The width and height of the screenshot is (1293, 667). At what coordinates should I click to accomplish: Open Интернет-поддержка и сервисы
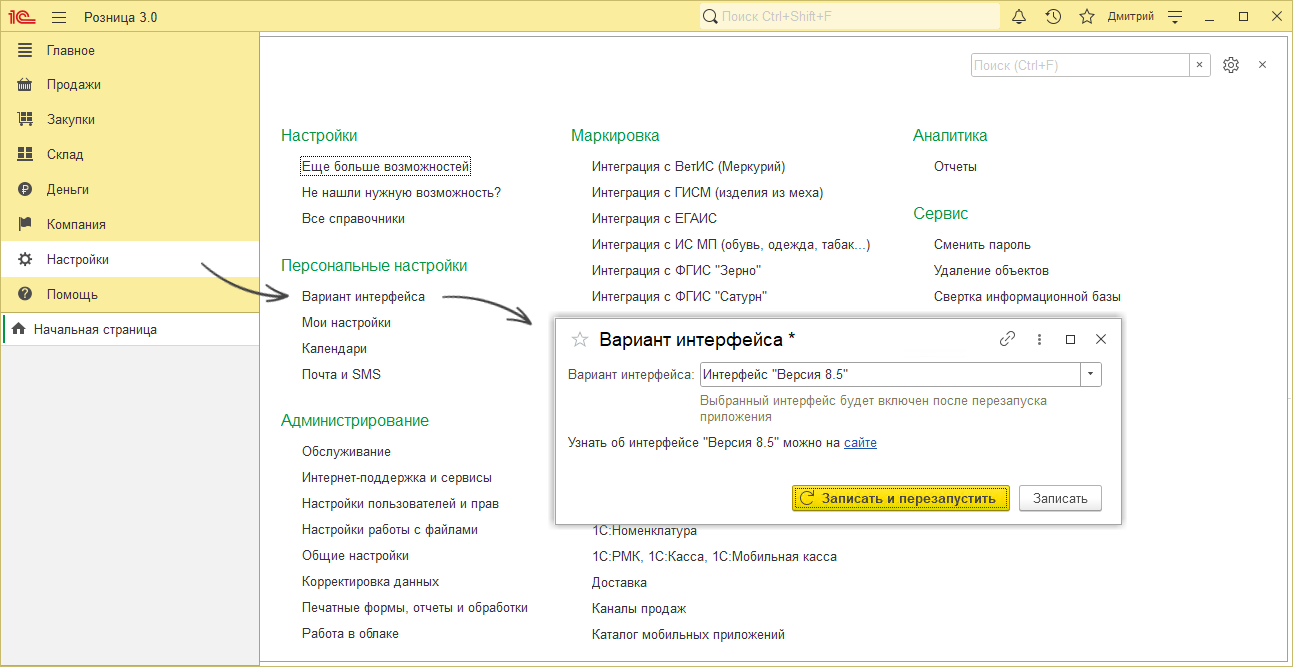coord(397,478)
